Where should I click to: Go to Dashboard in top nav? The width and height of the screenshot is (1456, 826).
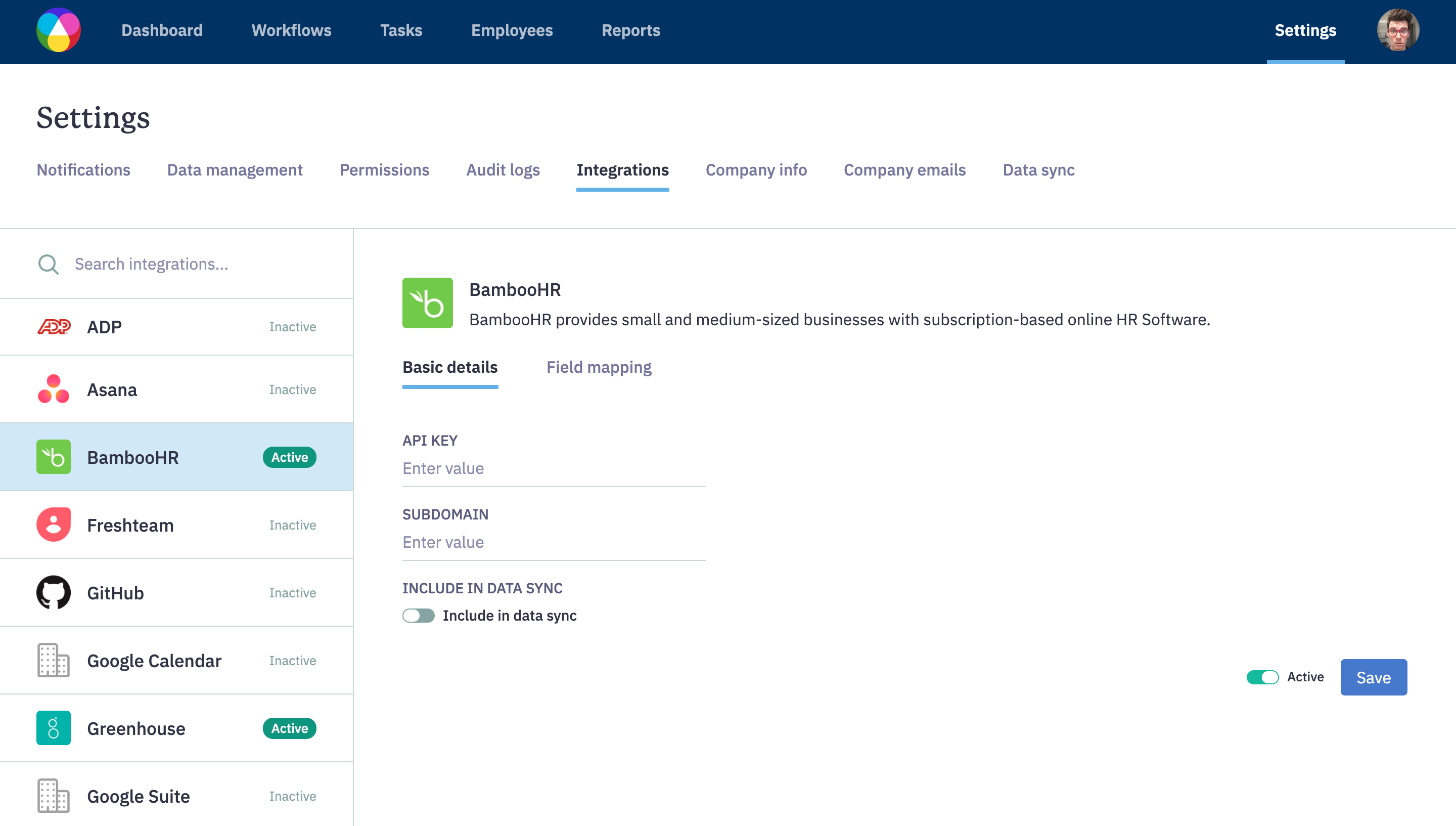162,30
